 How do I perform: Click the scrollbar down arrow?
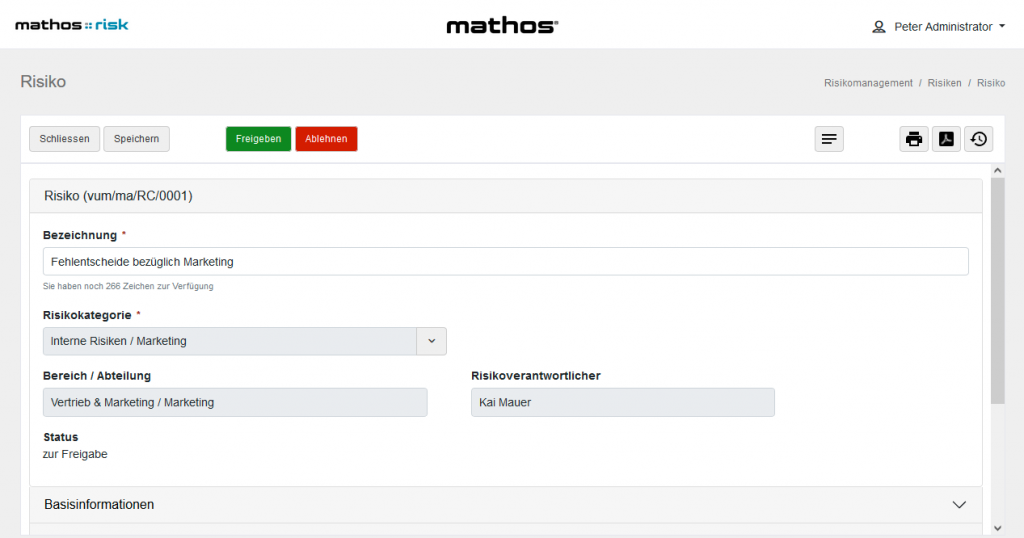point(997,527)
